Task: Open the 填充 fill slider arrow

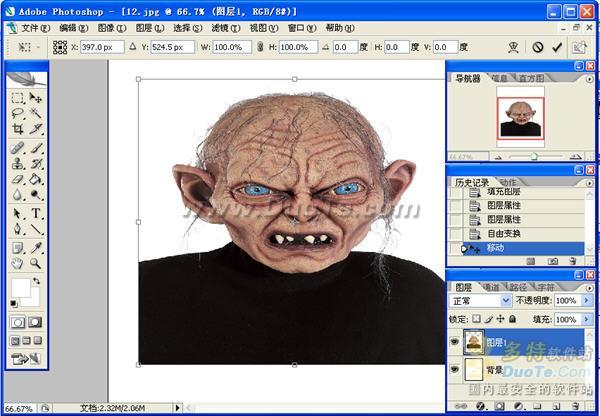Action: click(587, 319)
